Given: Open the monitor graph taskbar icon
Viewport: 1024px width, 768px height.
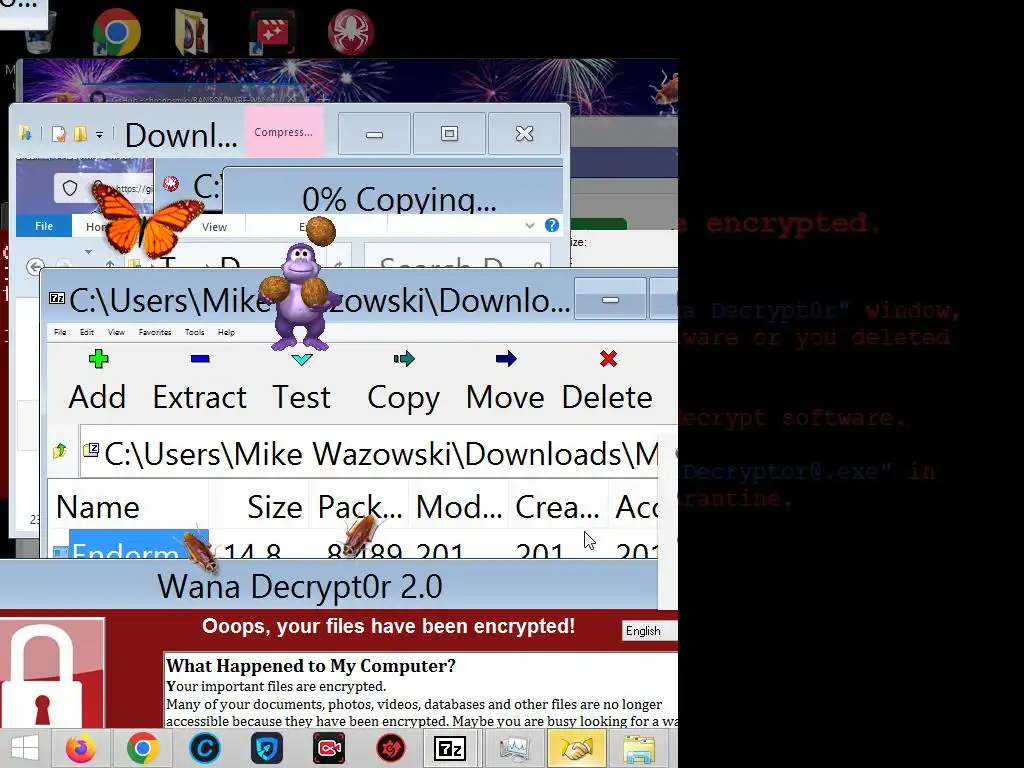Looking at the screenshot, I should click(x=514, y=748).
